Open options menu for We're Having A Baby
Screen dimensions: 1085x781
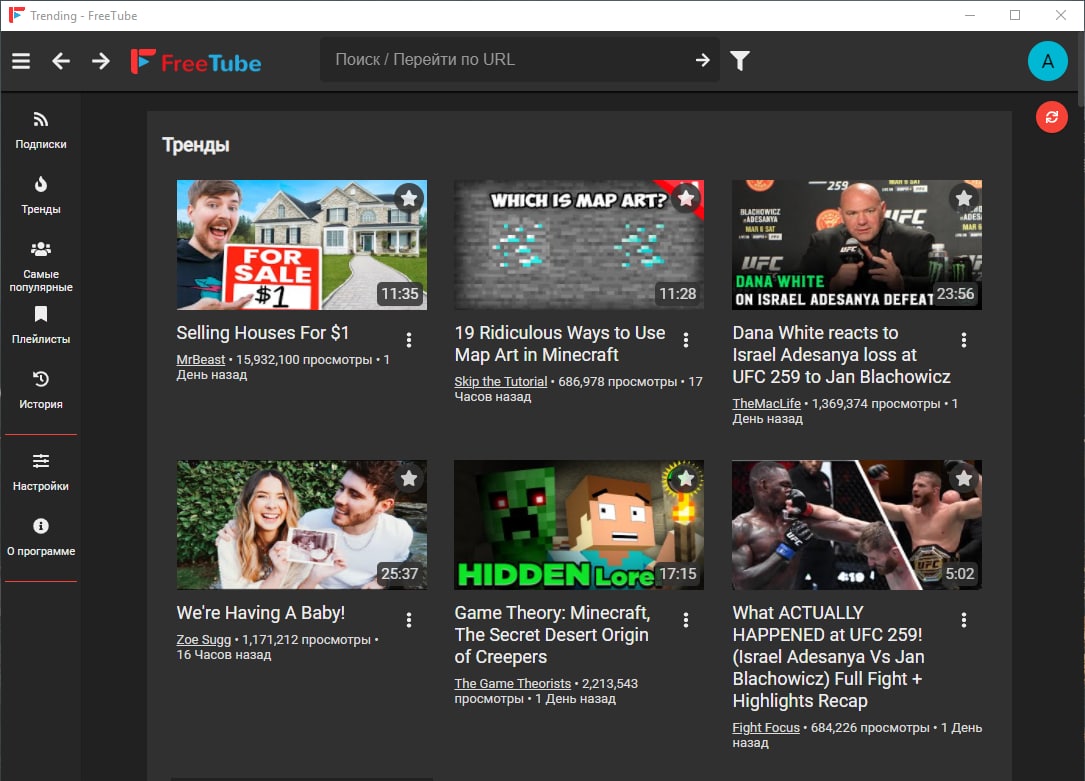409,620
